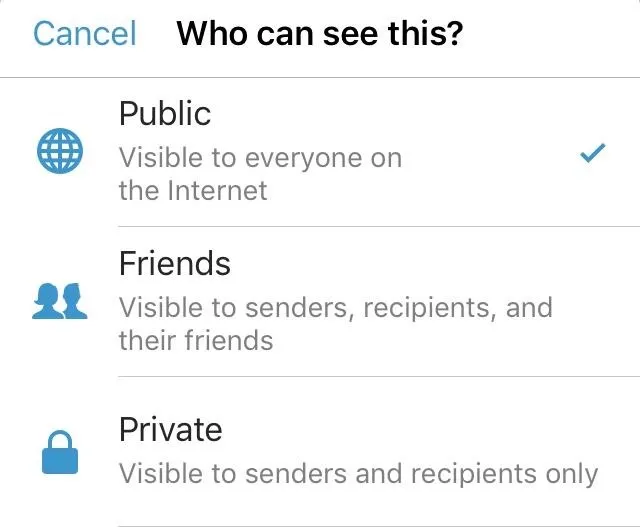640x527 pixels.
Task: Tap blank space right of Private title
Action: click(x=429, y=429)
